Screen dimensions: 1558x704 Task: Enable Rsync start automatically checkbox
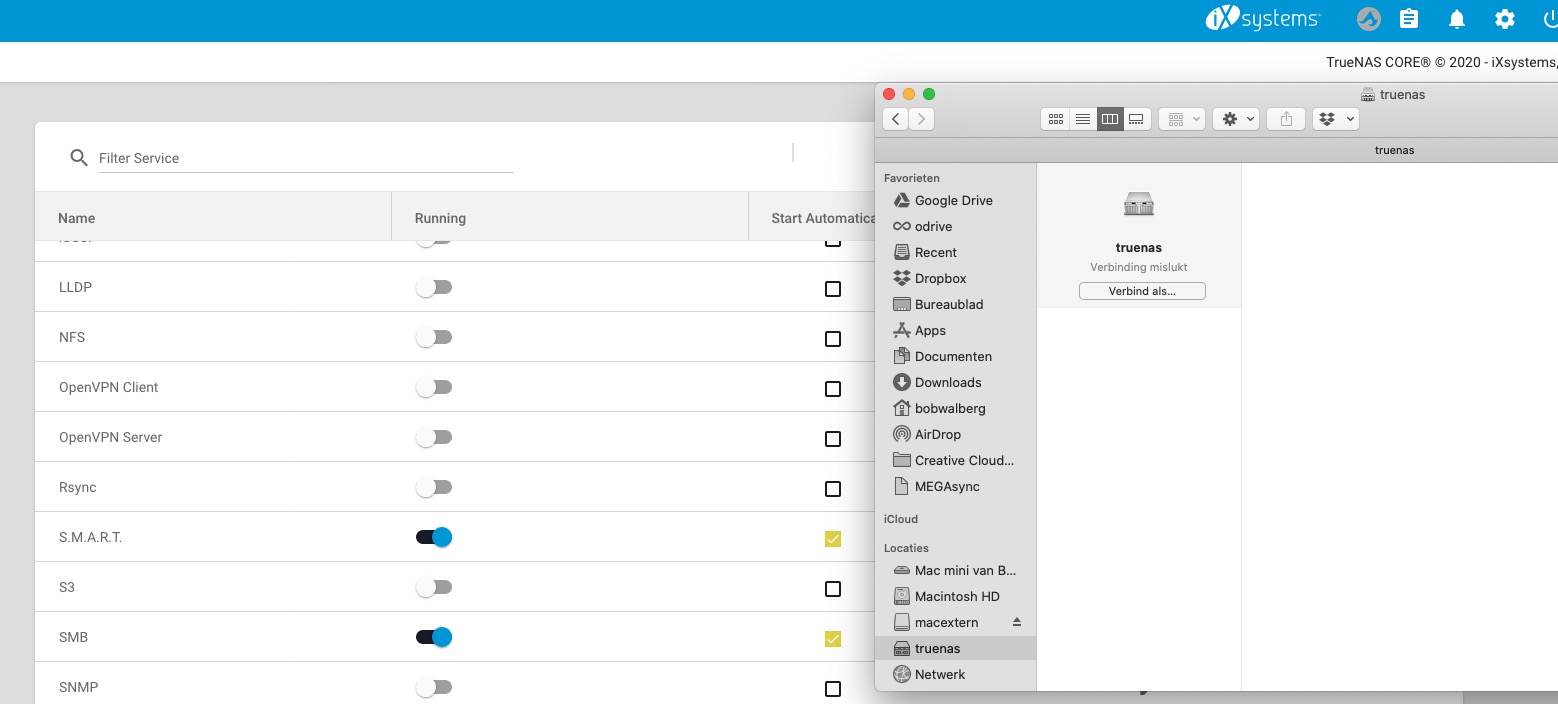point(833,489)
